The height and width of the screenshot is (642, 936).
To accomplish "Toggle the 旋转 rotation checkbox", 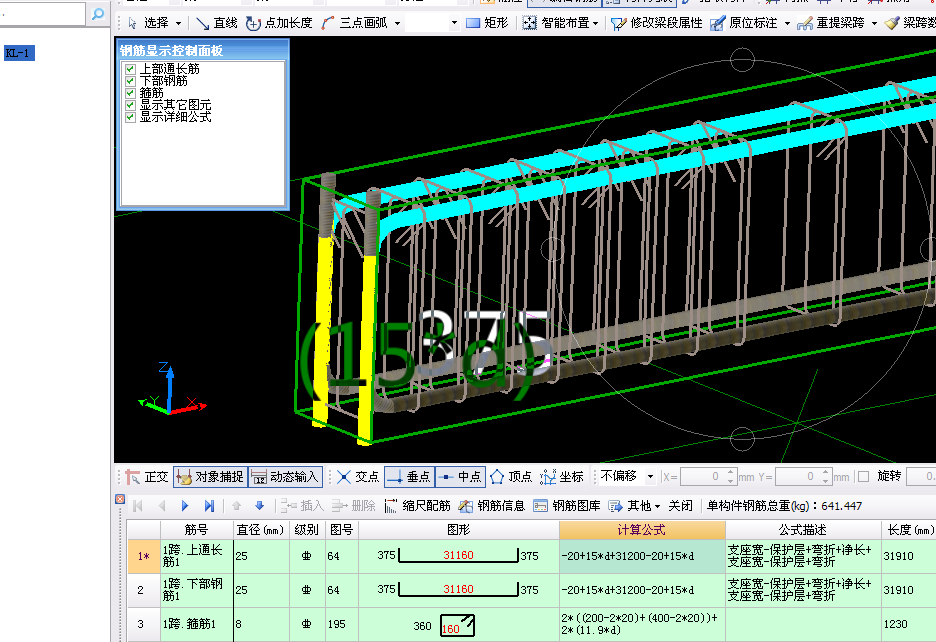I will tap(863, 477).
